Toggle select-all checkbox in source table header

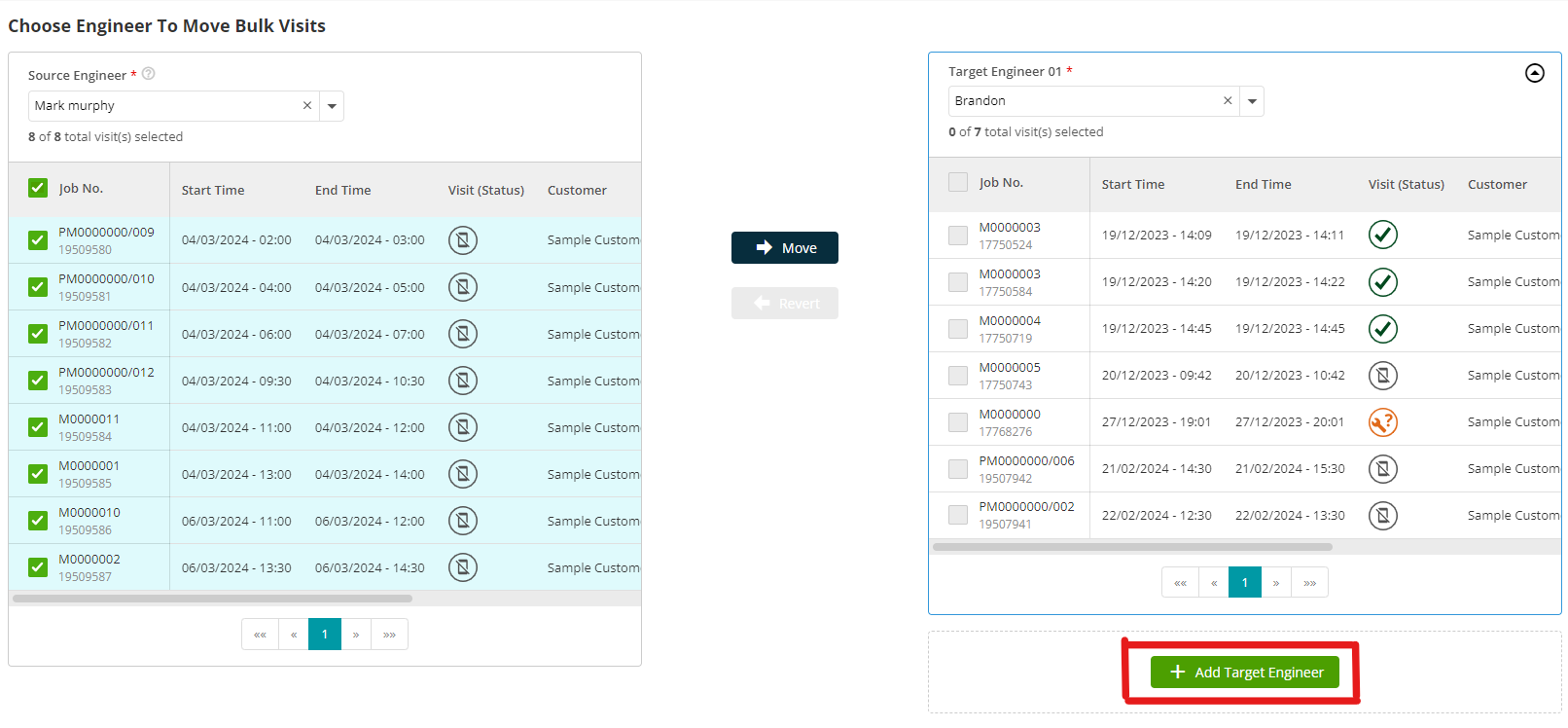(x=38, y=188)
